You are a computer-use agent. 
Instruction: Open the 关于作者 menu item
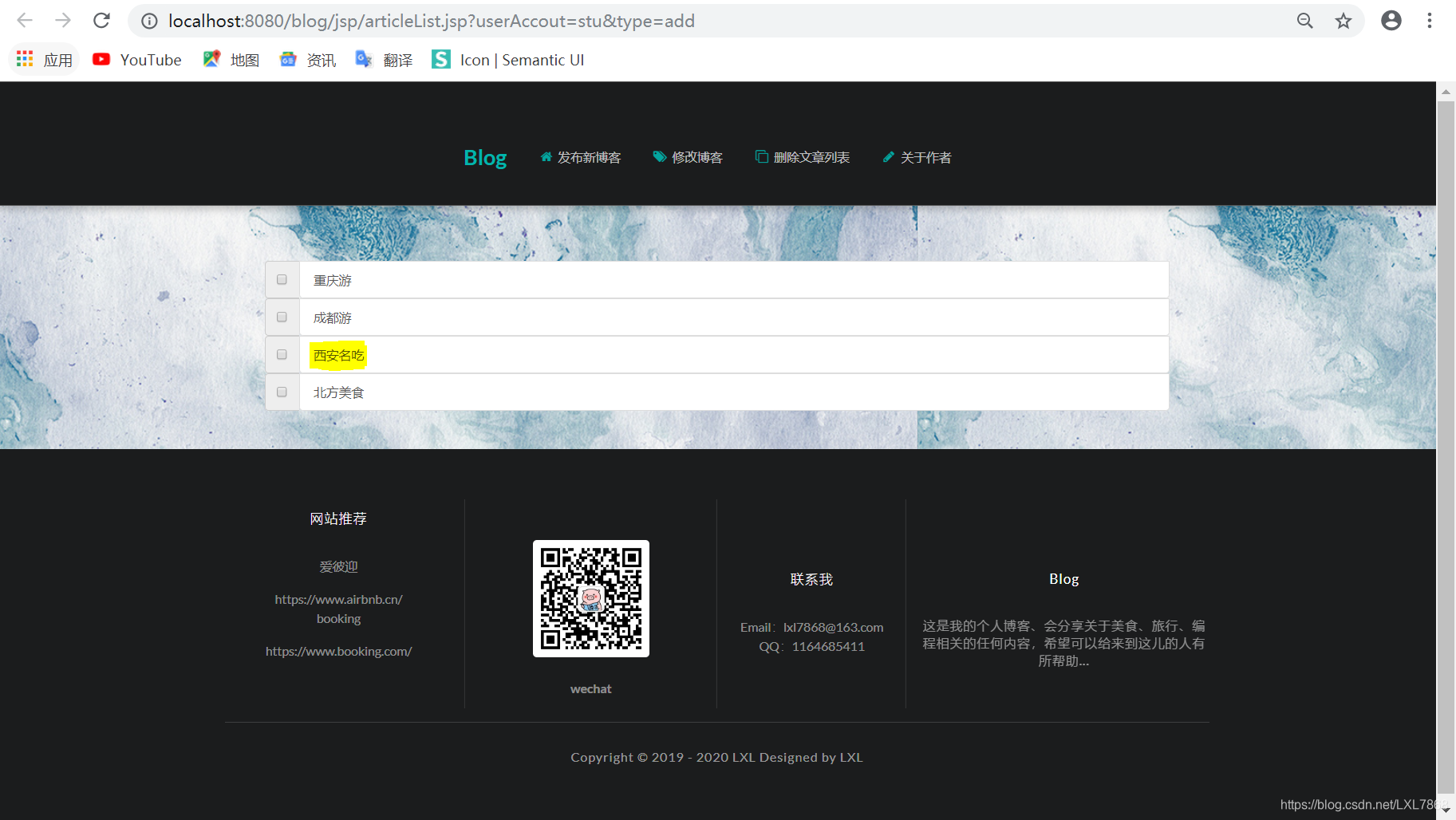917,157
